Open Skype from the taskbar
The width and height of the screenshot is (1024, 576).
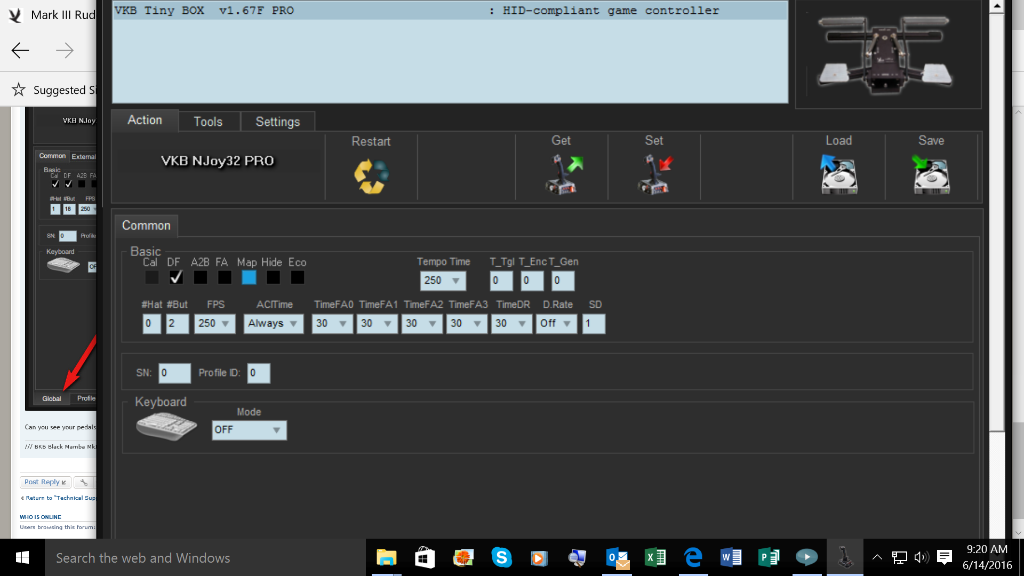[x=502, y=558]
